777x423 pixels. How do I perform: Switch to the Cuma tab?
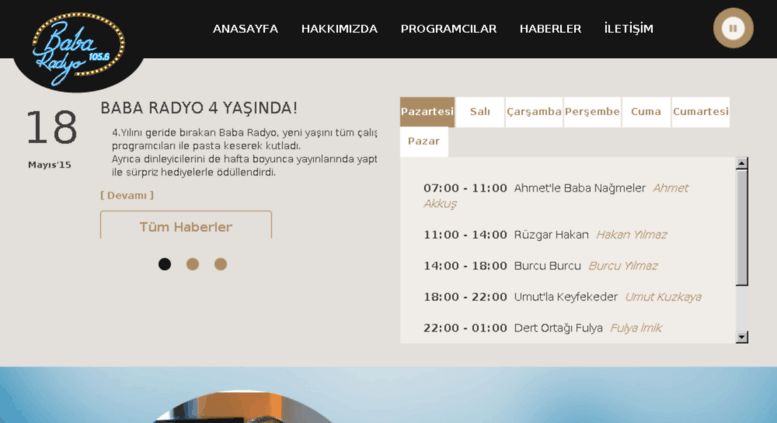(x=646, y=112)
